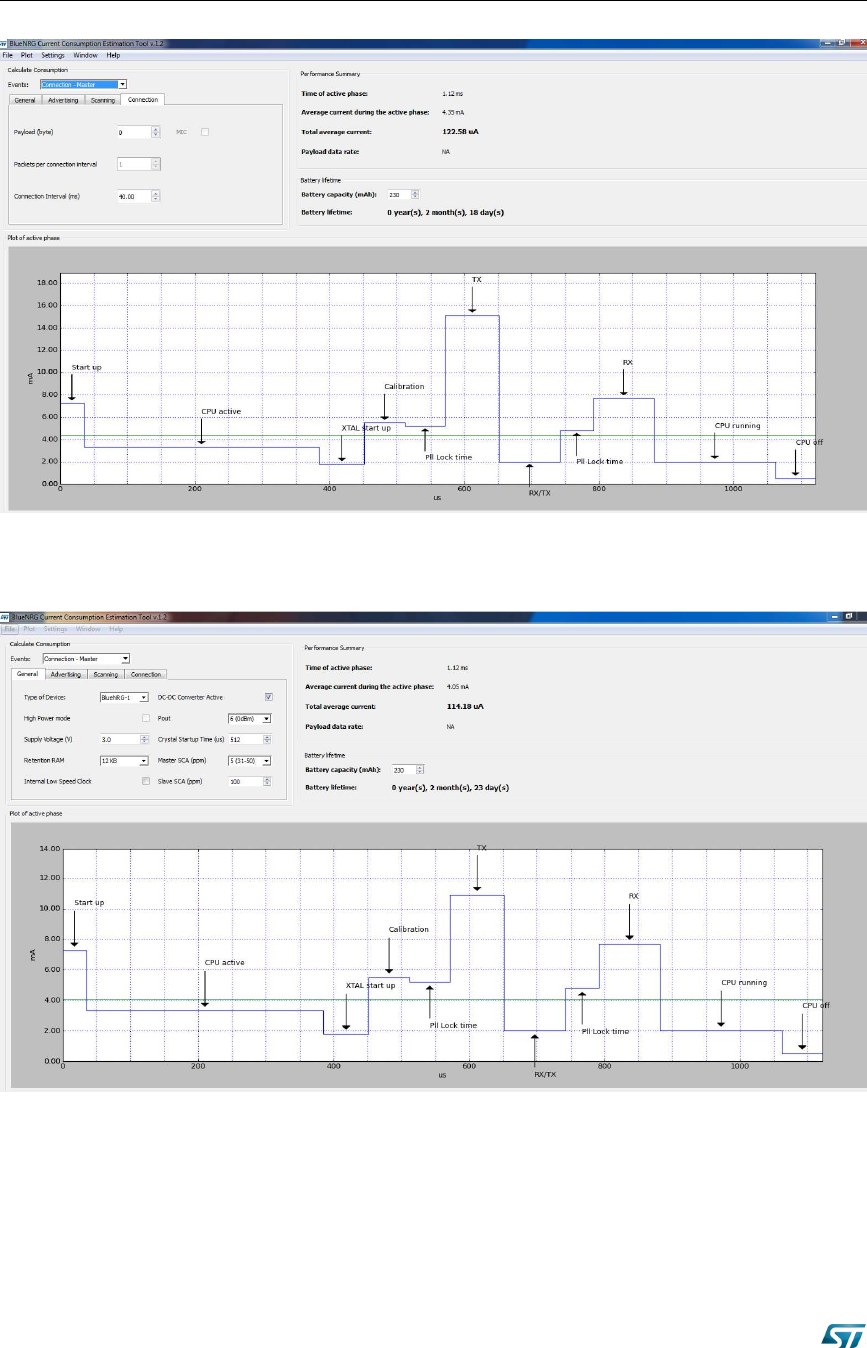
Task: Expand Master SCA (ppm) dropdown
Action: [249, 760]
